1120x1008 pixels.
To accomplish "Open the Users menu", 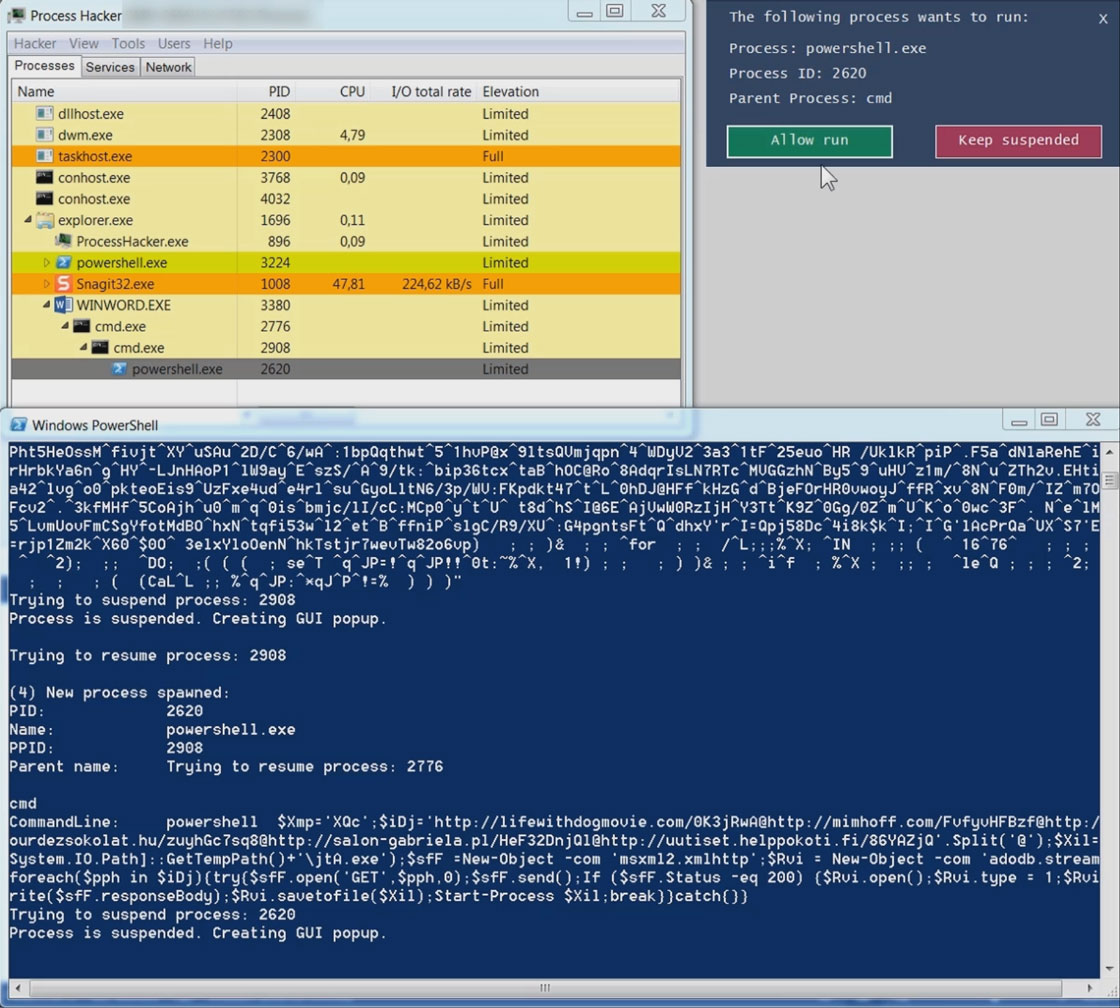I will click(x=174, y=44).
